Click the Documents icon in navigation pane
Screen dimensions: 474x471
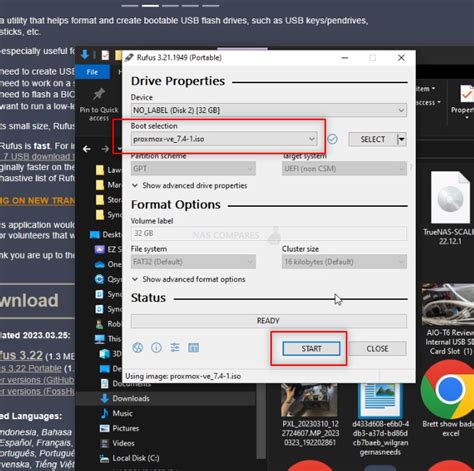pyautogui.click(x=105, y=384)
